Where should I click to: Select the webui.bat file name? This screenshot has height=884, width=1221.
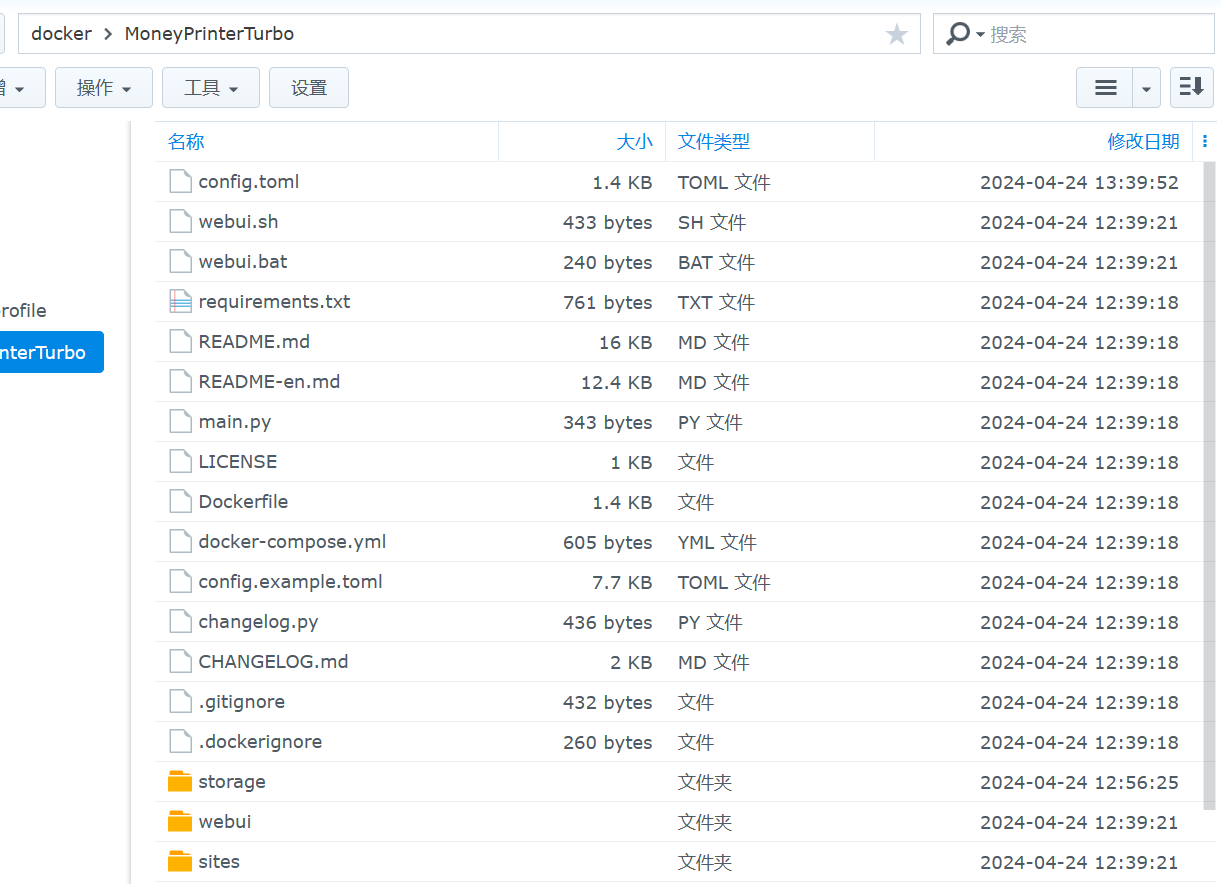(x=243, y=262)
